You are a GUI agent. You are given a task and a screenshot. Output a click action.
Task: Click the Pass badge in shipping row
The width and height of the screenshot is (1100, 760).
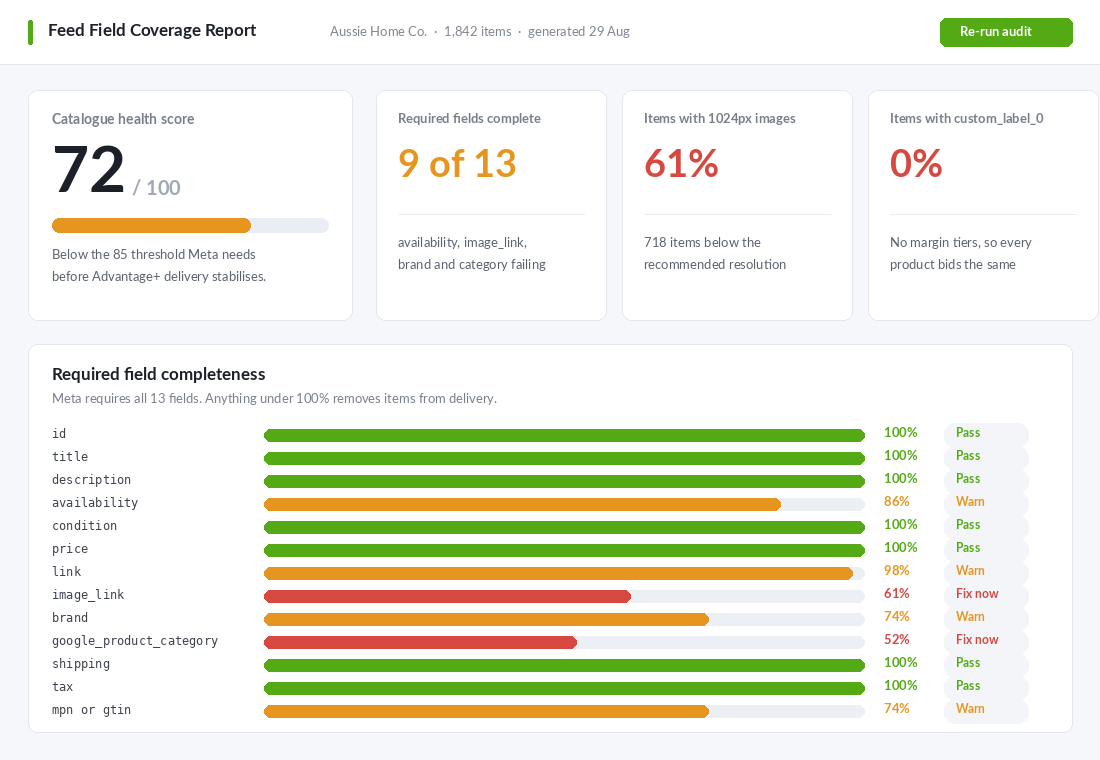pyautogui.click(x=986, y=663)
